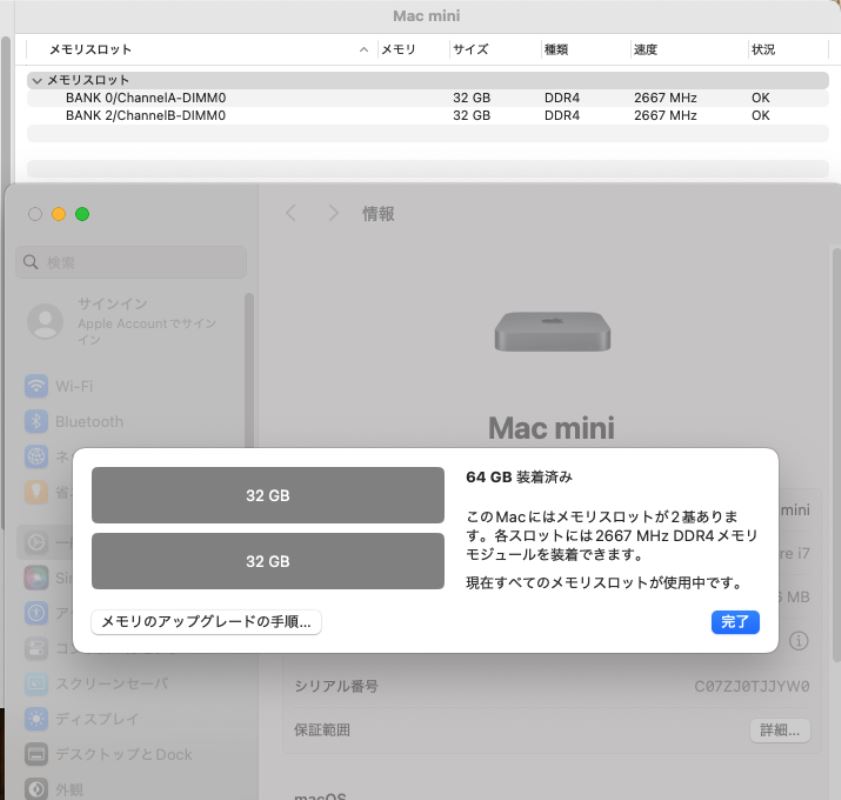Click the 詳細... warranty button
Screen dimensions: 841x800
coord(780,730)
